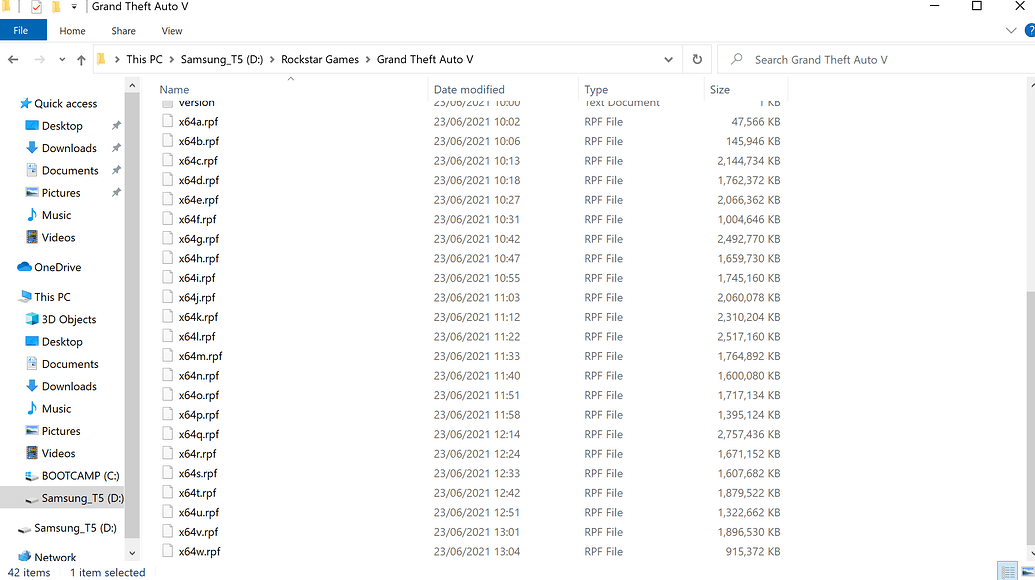Select the x64w.rpf file
1035x580 pixels.
tap(199, 552)
